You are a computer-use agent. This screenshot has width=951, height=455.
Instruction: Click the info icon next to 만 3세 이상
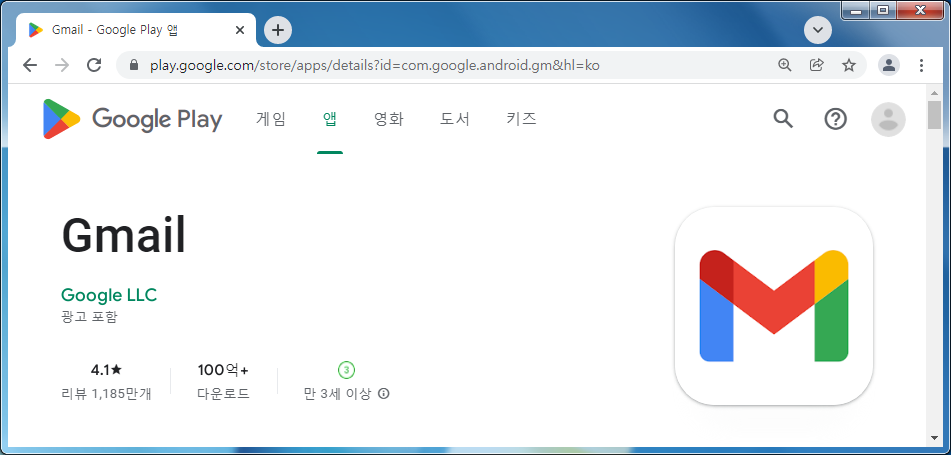[383, 394]
